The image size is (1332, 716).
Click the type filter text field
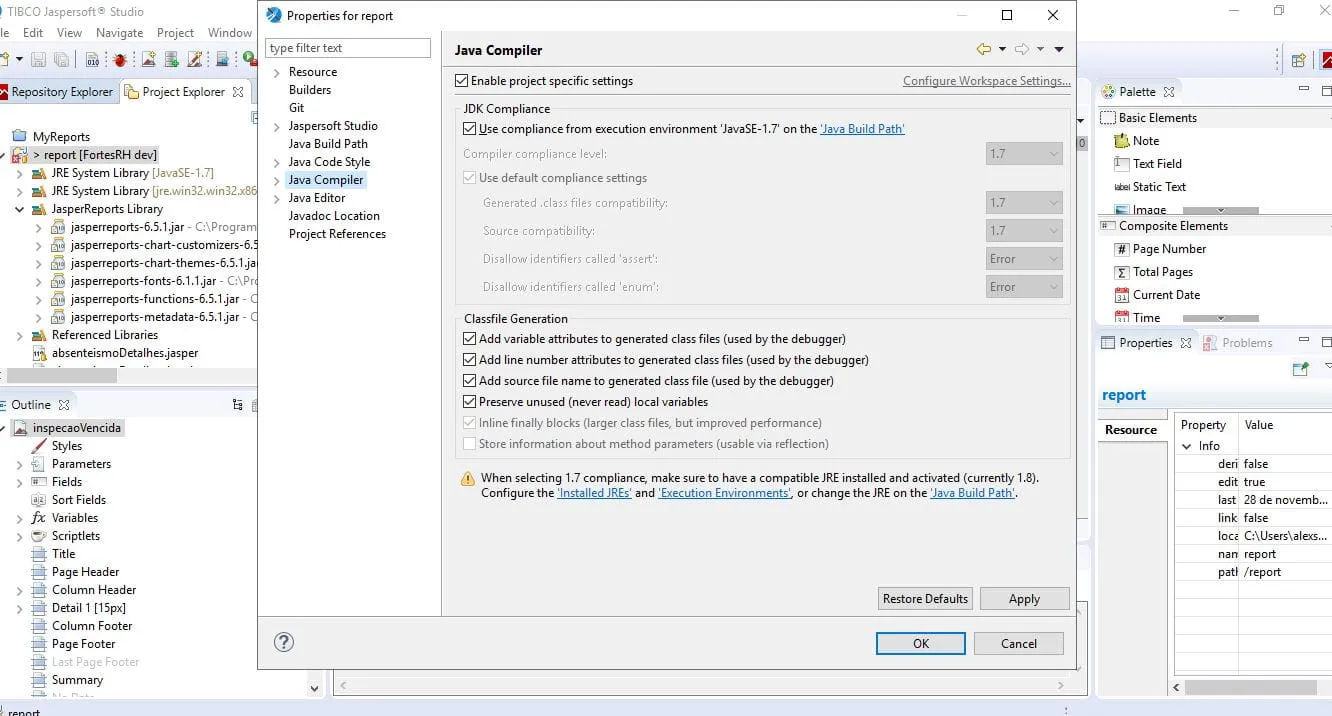point(348,48)
